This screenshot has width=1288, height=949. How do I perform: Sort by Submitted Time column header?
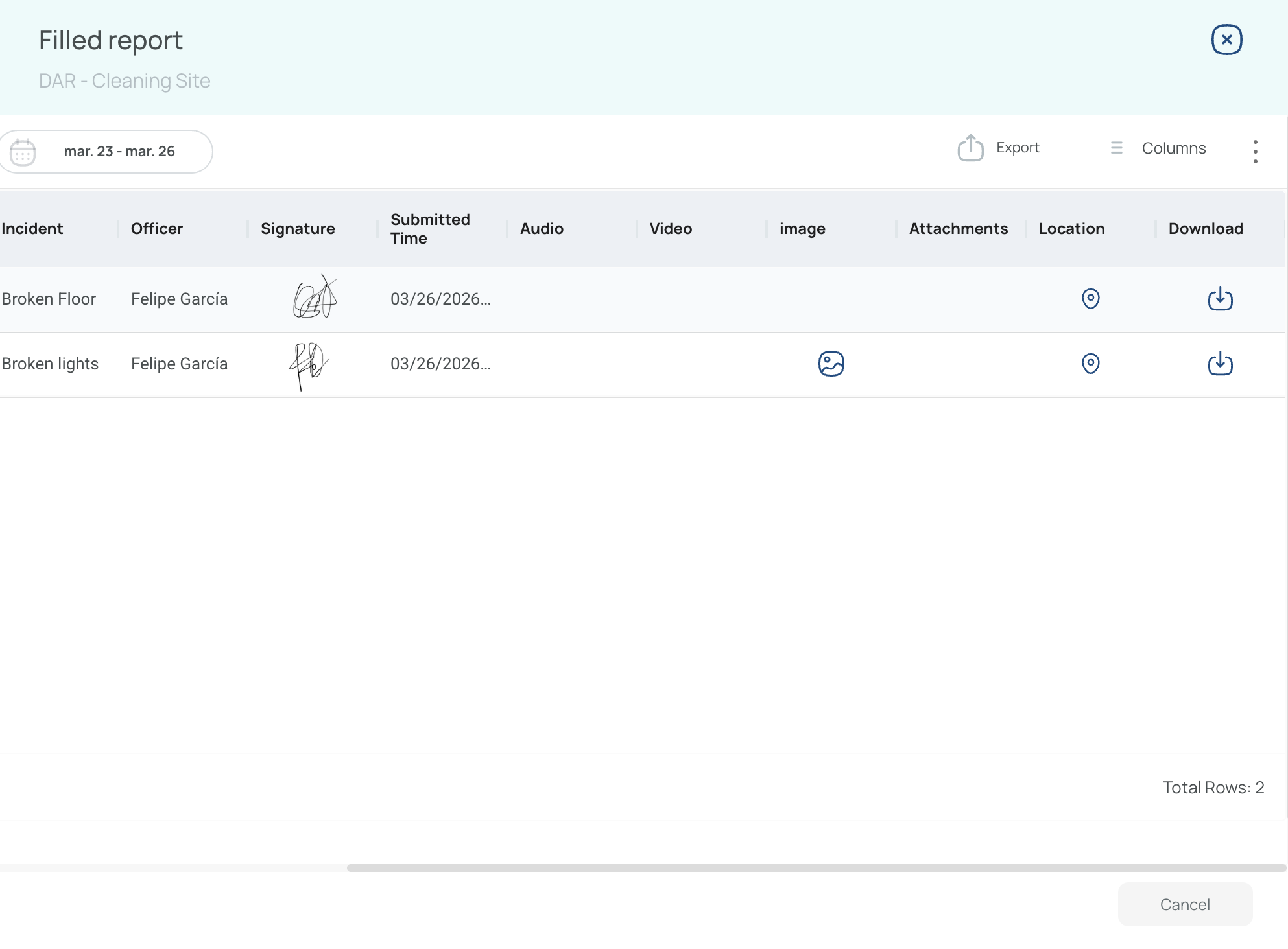429,229
